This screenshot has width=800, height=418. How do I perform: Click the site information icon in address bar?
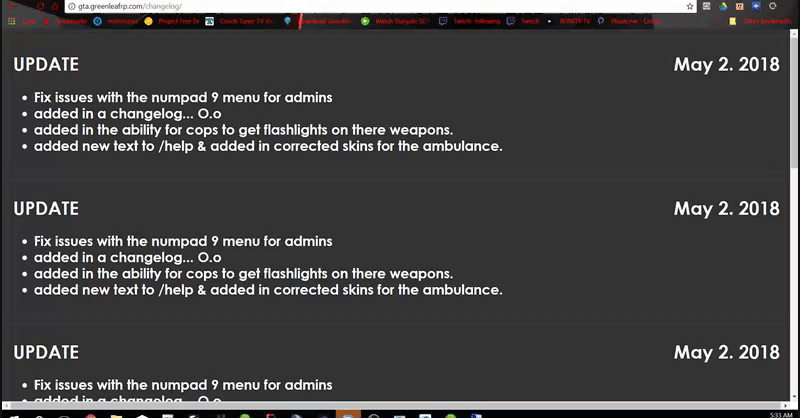72,6
